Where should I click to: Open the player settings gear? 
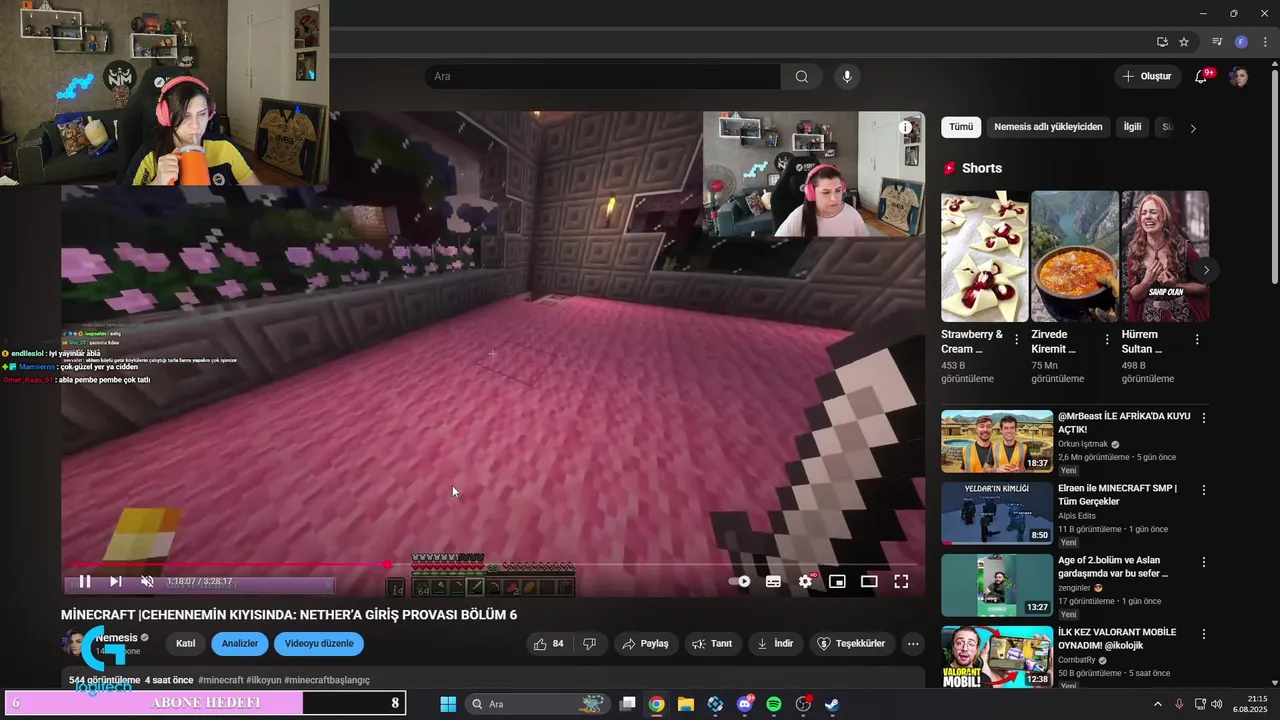[x=806, y=581]
